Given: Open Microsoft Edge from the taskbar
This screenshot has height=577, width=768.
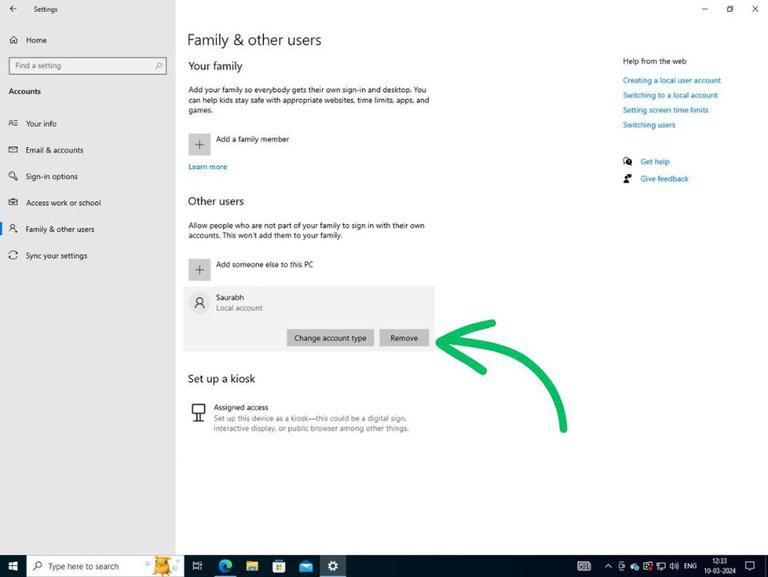Looking at the screenshot, I should point(225,566).
